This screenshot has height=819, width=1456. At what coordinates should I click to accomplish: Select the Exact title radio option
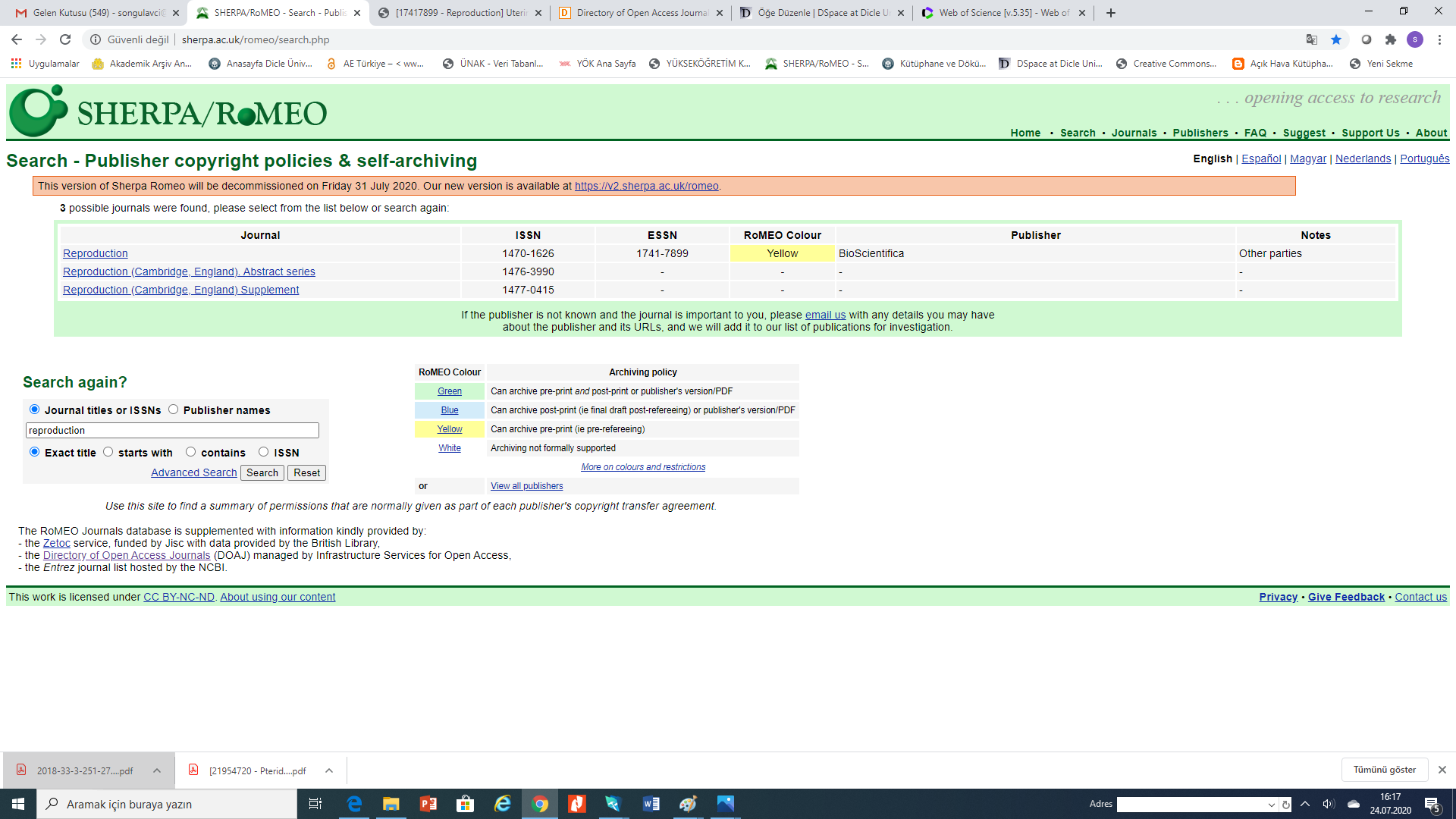click(x=34, y=452)
